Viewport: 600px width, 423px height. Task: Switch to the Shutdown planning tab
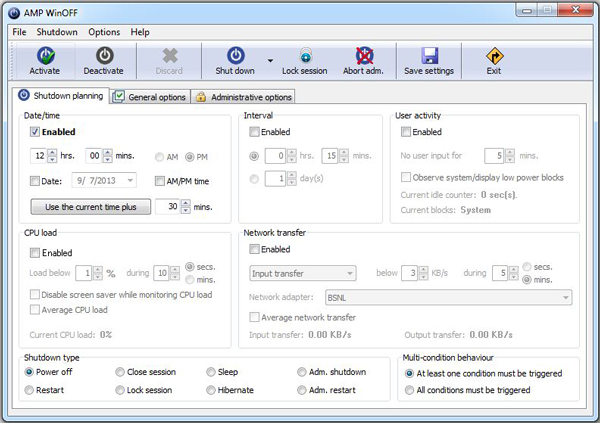click(x=61, y=96)
